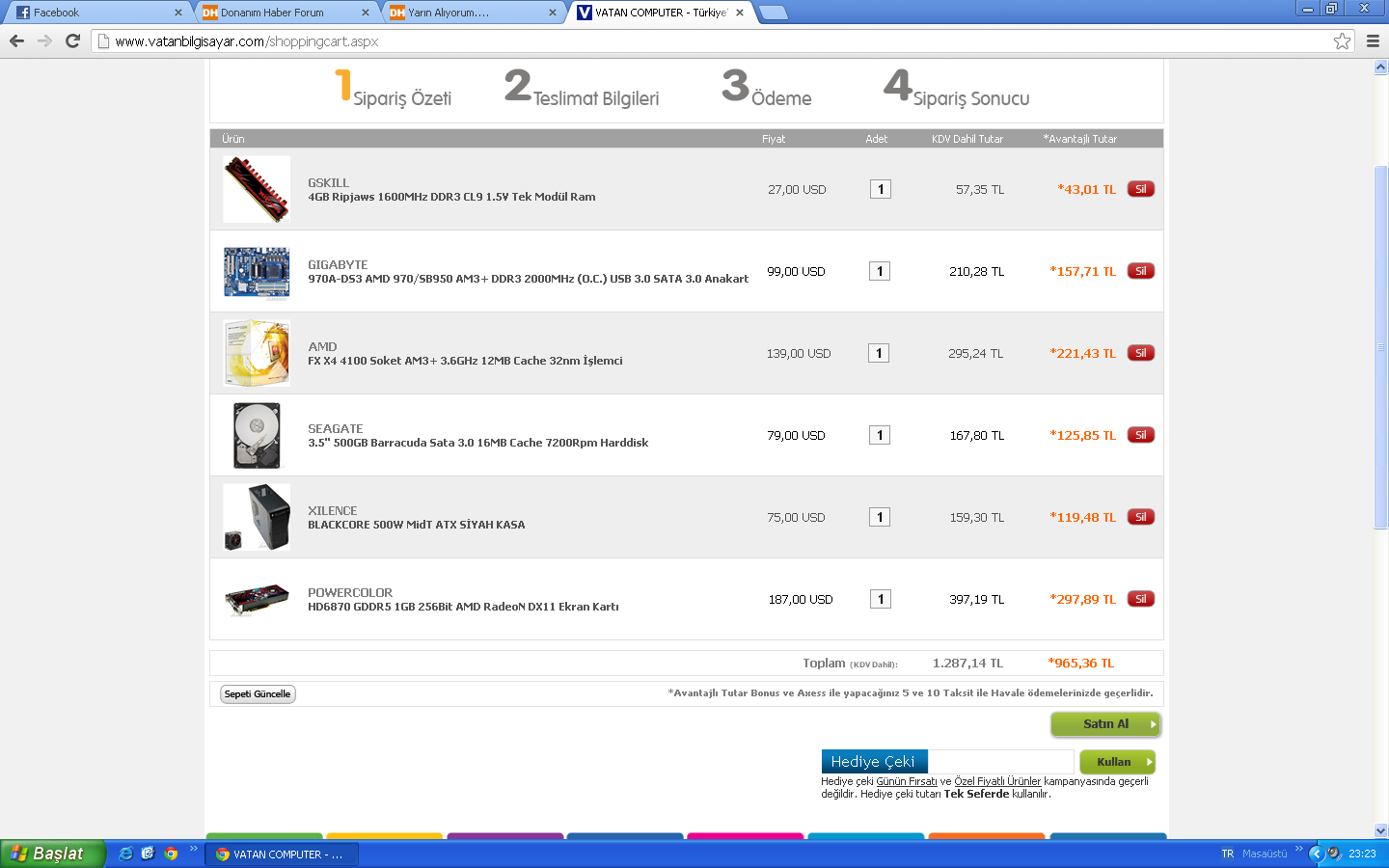The height and width of the screenshot is (868, 1389).
Task: Click the Seagate hard disk thumbnail
Action: pyautogui.click(x=257, y=435)
